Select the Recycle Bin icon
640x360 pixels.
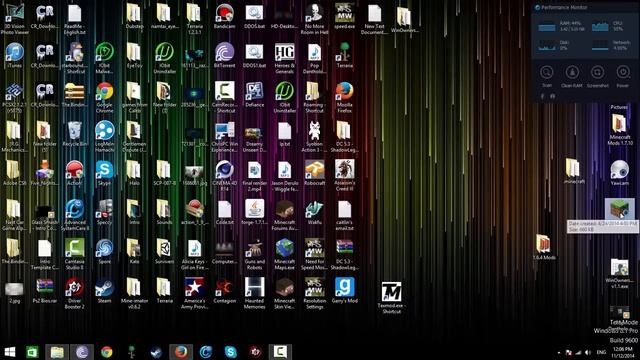[75, 134]
